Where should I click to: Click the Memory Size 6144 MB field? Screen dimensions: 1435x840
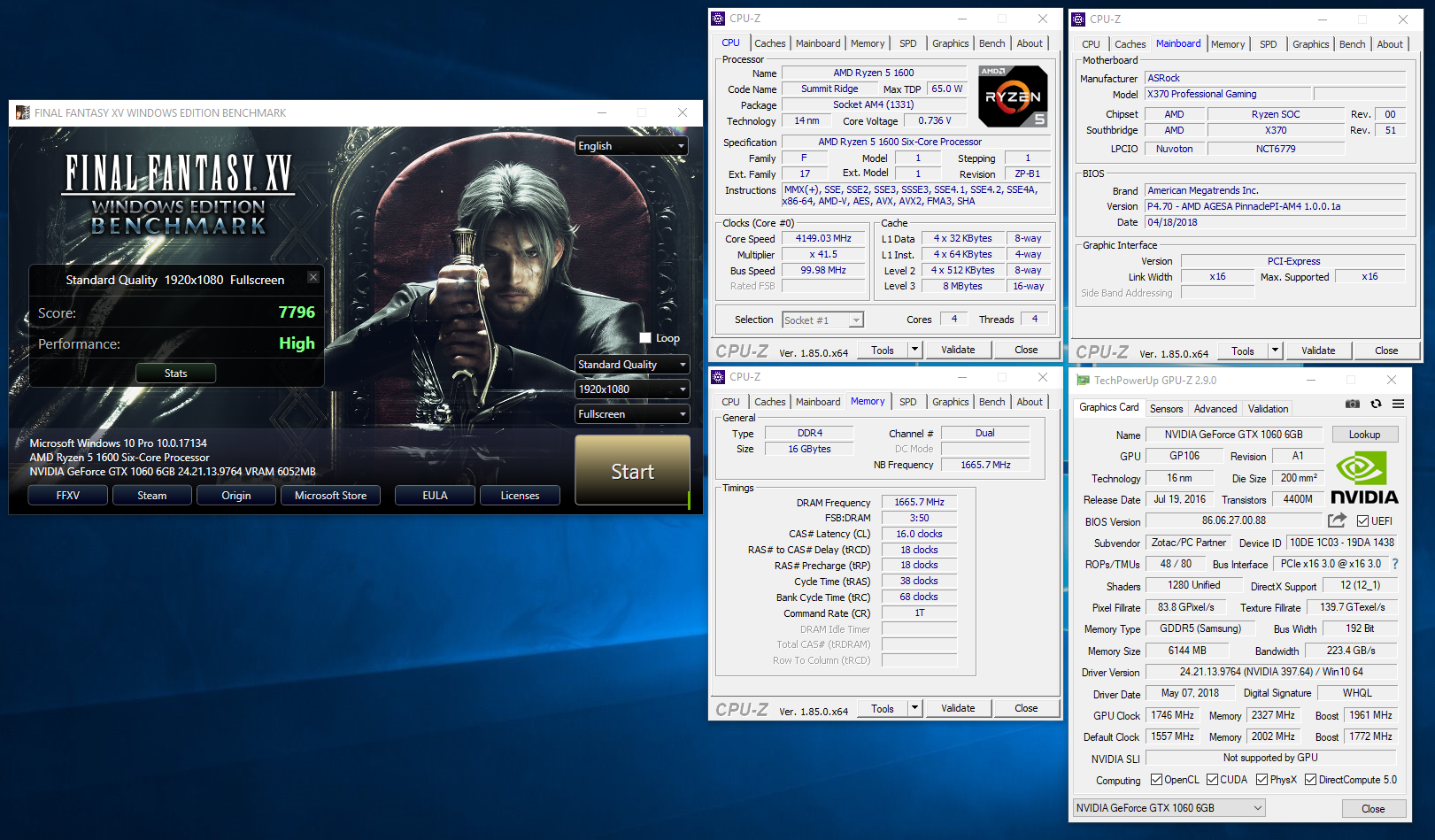(1186, 651)
